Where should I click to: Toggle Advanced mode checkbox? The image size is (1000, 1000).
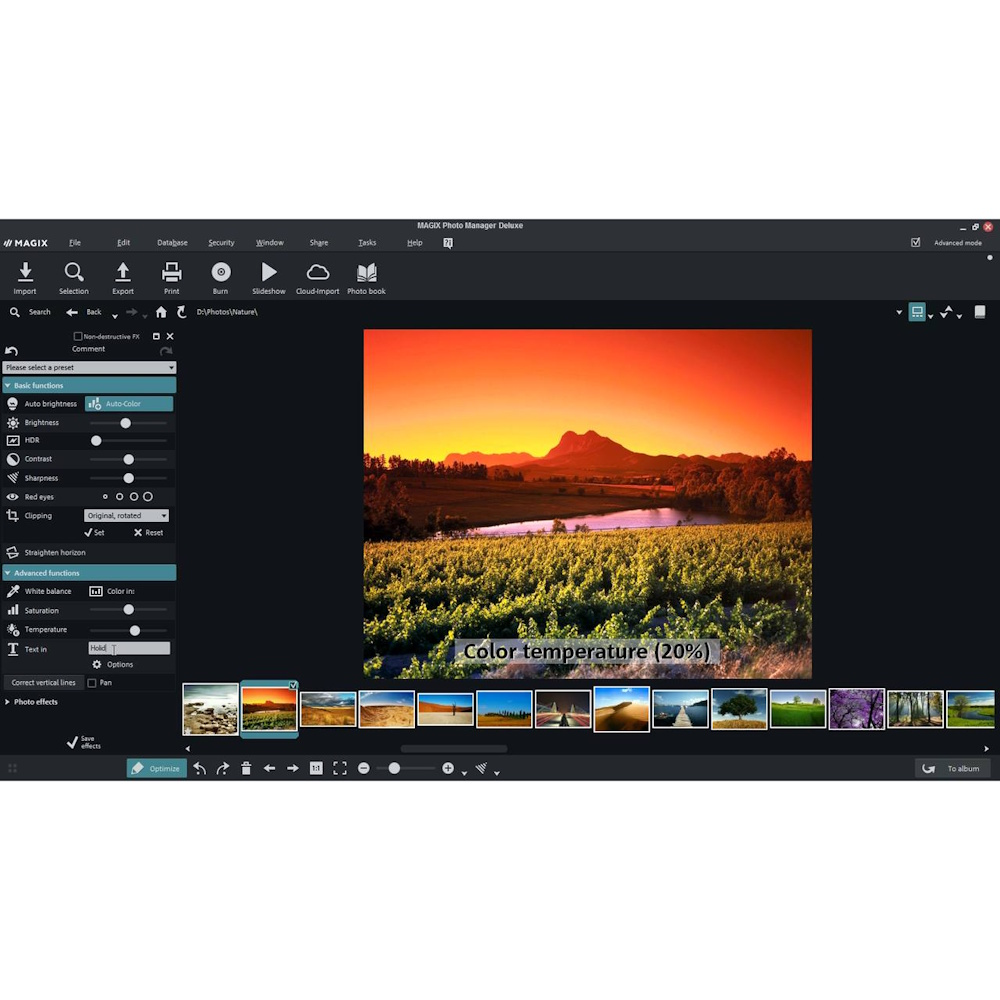pyautogui.click(x=916, y=242)
